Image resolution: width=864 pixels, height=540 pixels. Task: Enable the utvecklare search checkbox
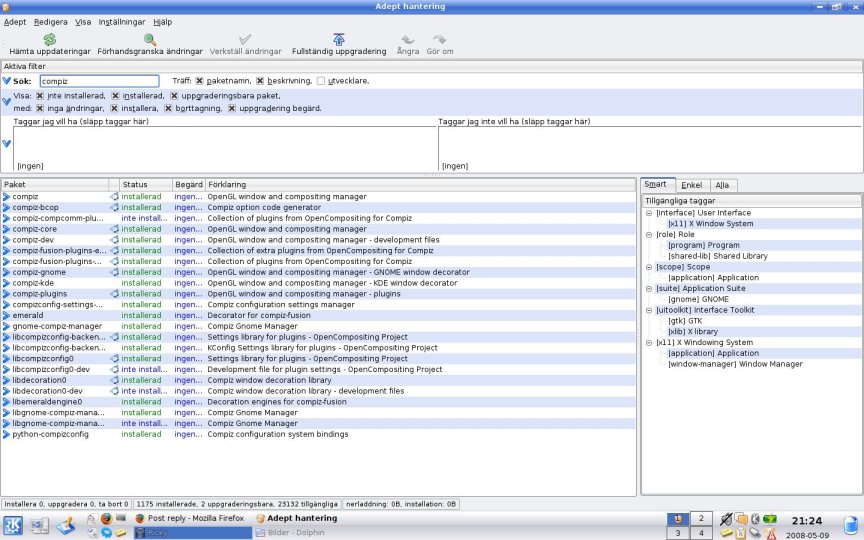pos(321,81)
